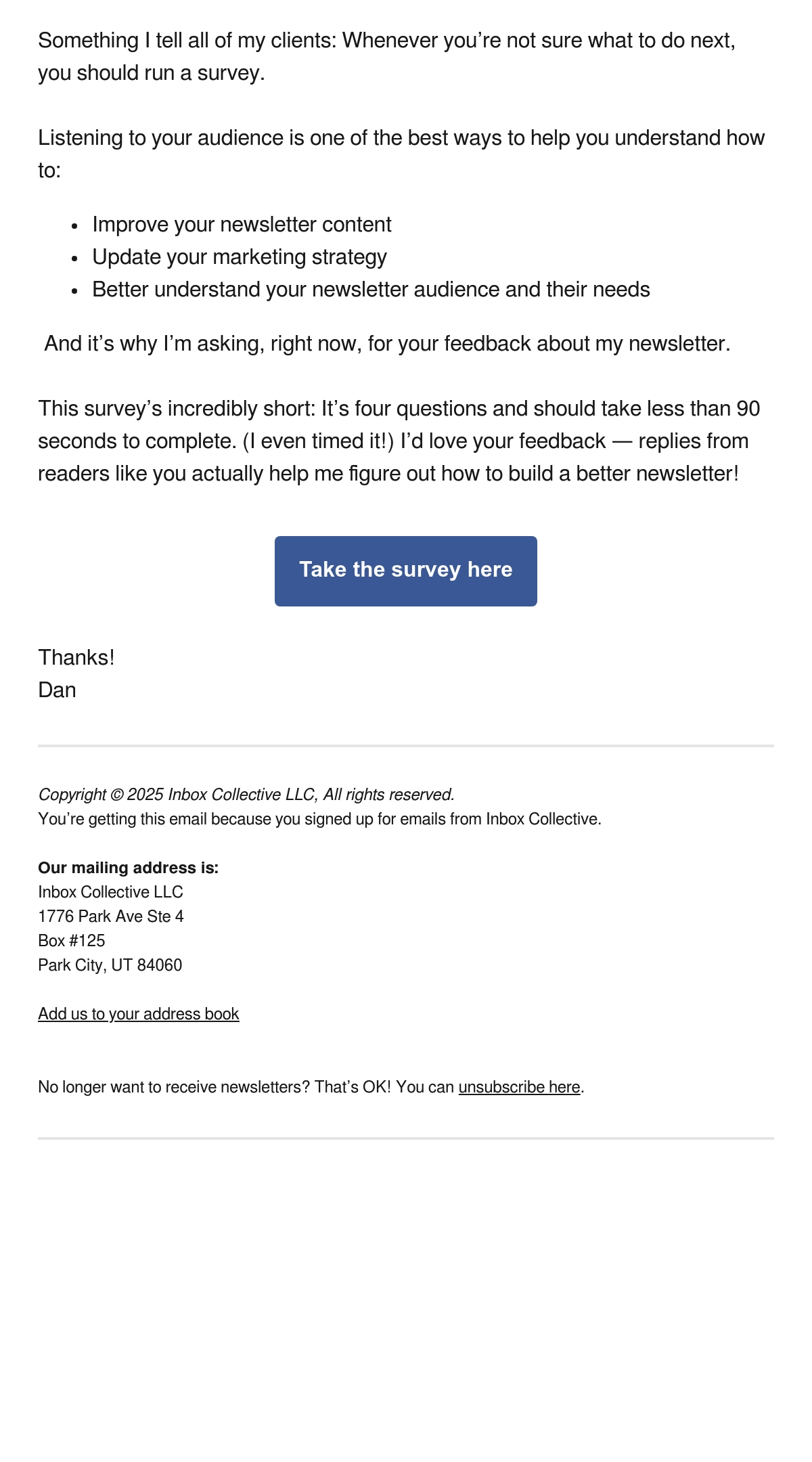The height and width of the screenshot is (1462, 812).
Task: Follow the unsubscribe here link
Action: coord(519,1086)
